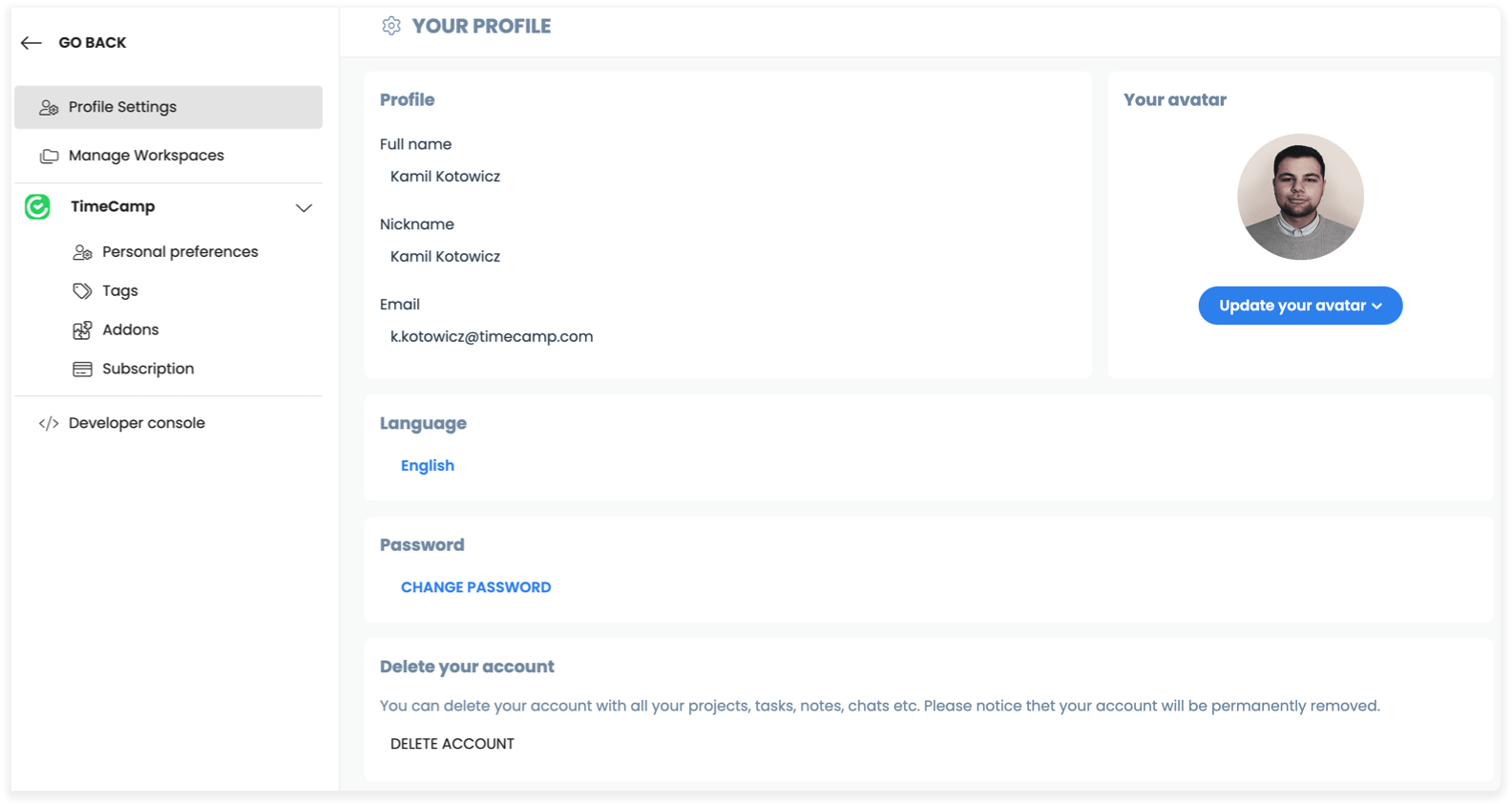This screenshot has width=1512, height=806.
Task: Click the CHANGE PASSWORD link
Action: [475, 587]
